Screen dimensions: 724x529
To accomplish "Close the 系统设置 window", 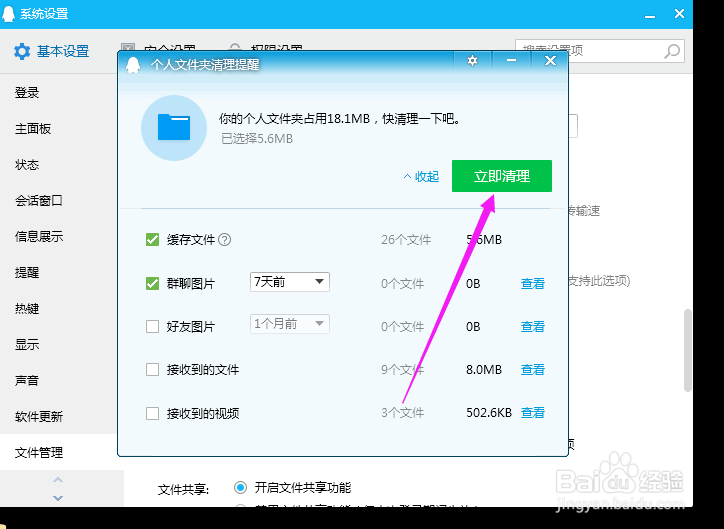I will (x=679, y=14).
